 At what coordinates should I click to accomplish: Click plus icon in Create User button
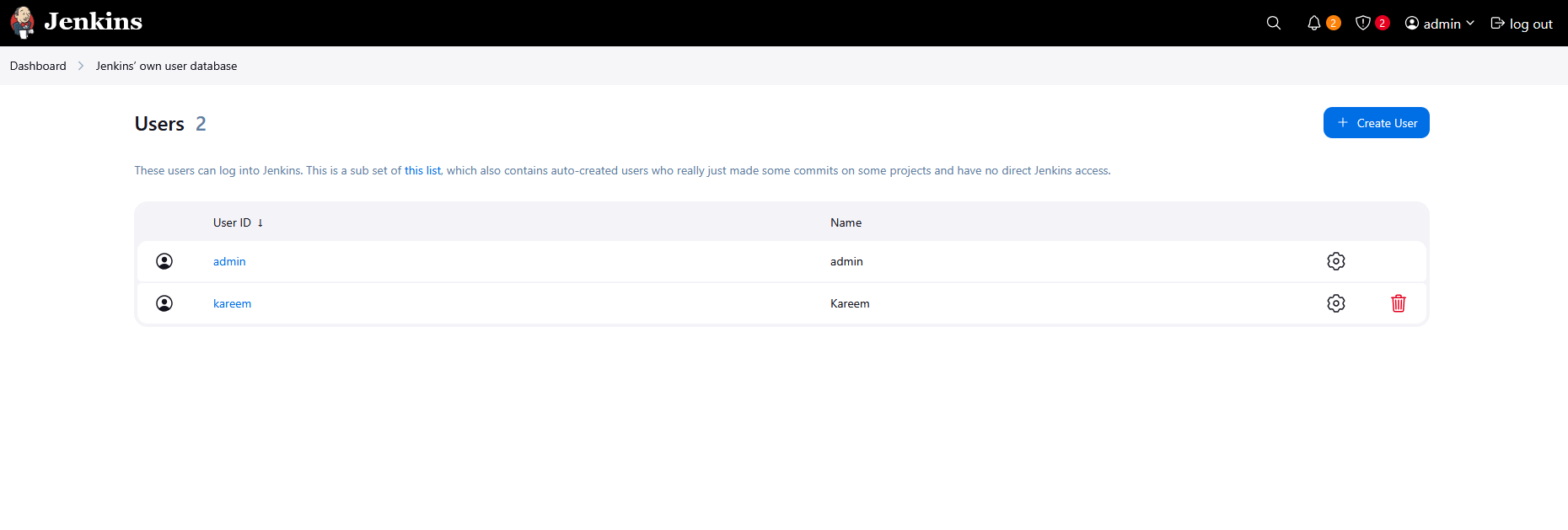coord(1343,123)
